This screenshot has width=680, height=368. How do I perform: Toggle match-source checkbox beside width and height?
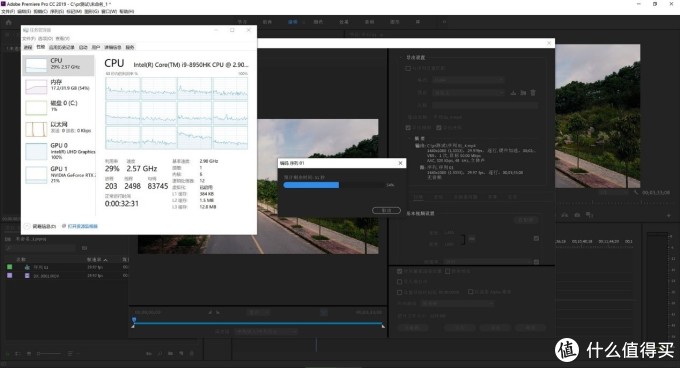coord(536,238)
